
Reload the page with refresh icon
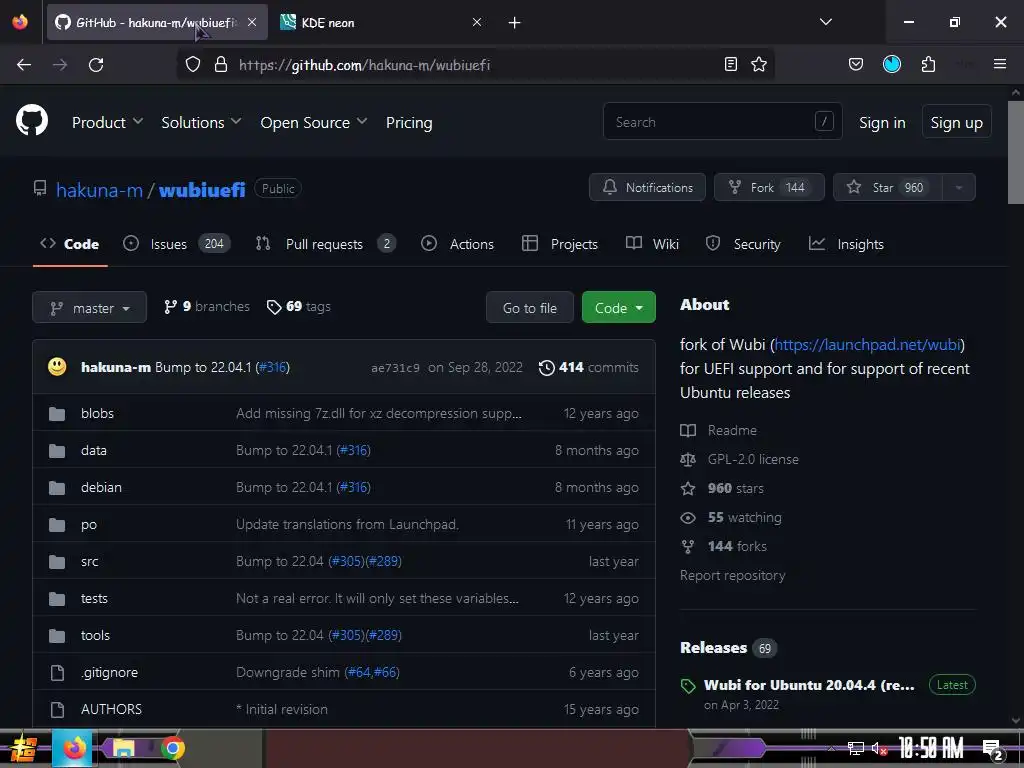[x=96, y=65]
